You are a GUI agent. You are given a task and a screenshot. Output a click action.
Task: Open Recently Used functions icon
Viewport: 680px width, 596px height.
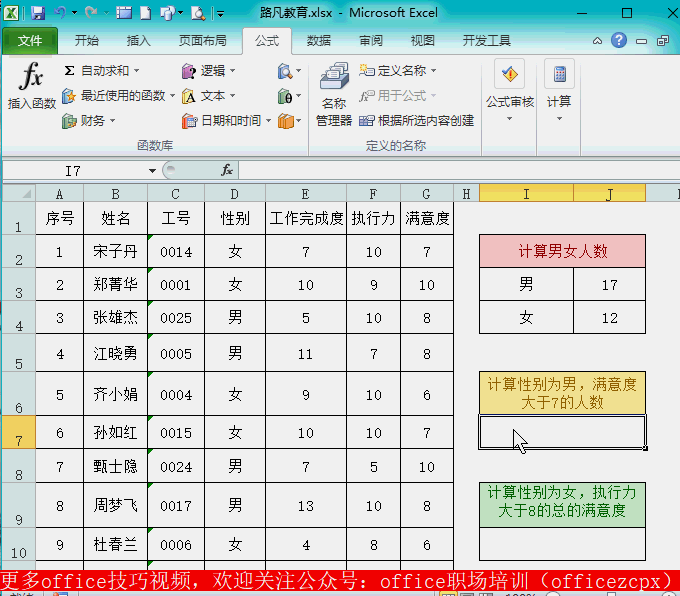(x=69, y=95)
